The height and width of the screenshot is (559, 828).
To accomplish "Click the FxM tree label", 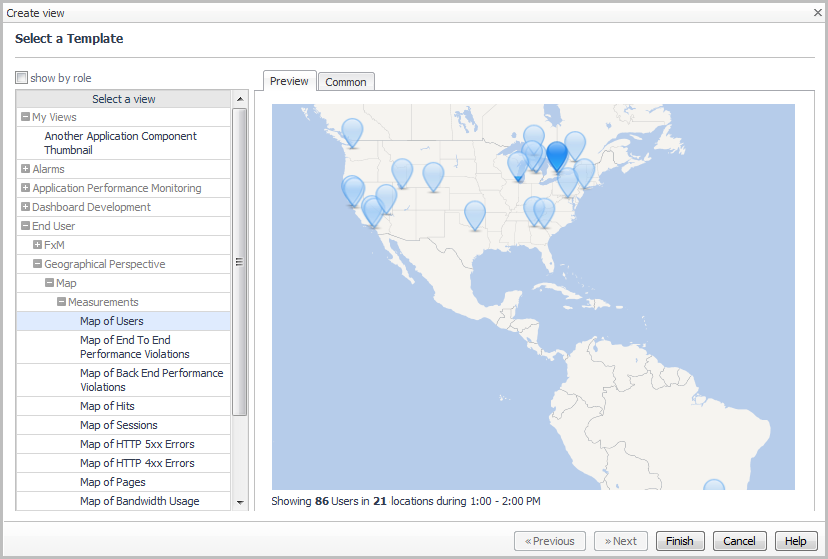I will (54, 245).
